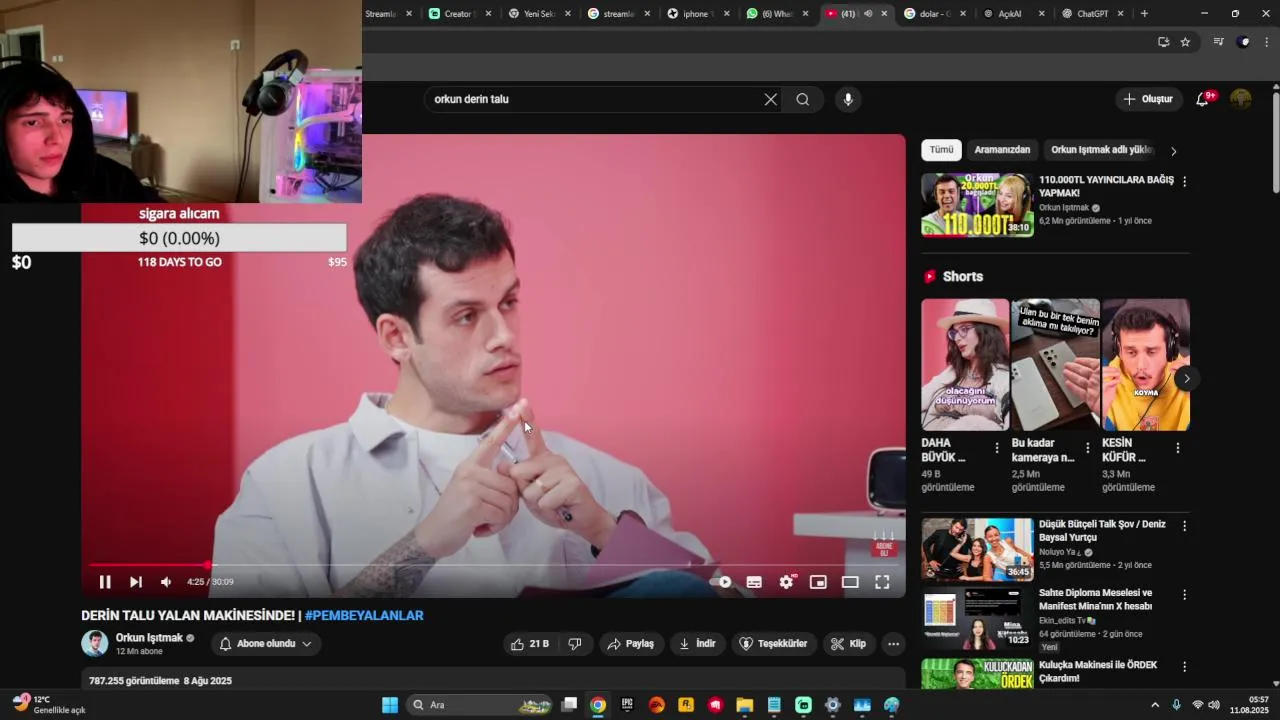Show next Shorts with the arrow
The width and height of the screenshot is (1280, 720).
click(x=1186, y=379)
